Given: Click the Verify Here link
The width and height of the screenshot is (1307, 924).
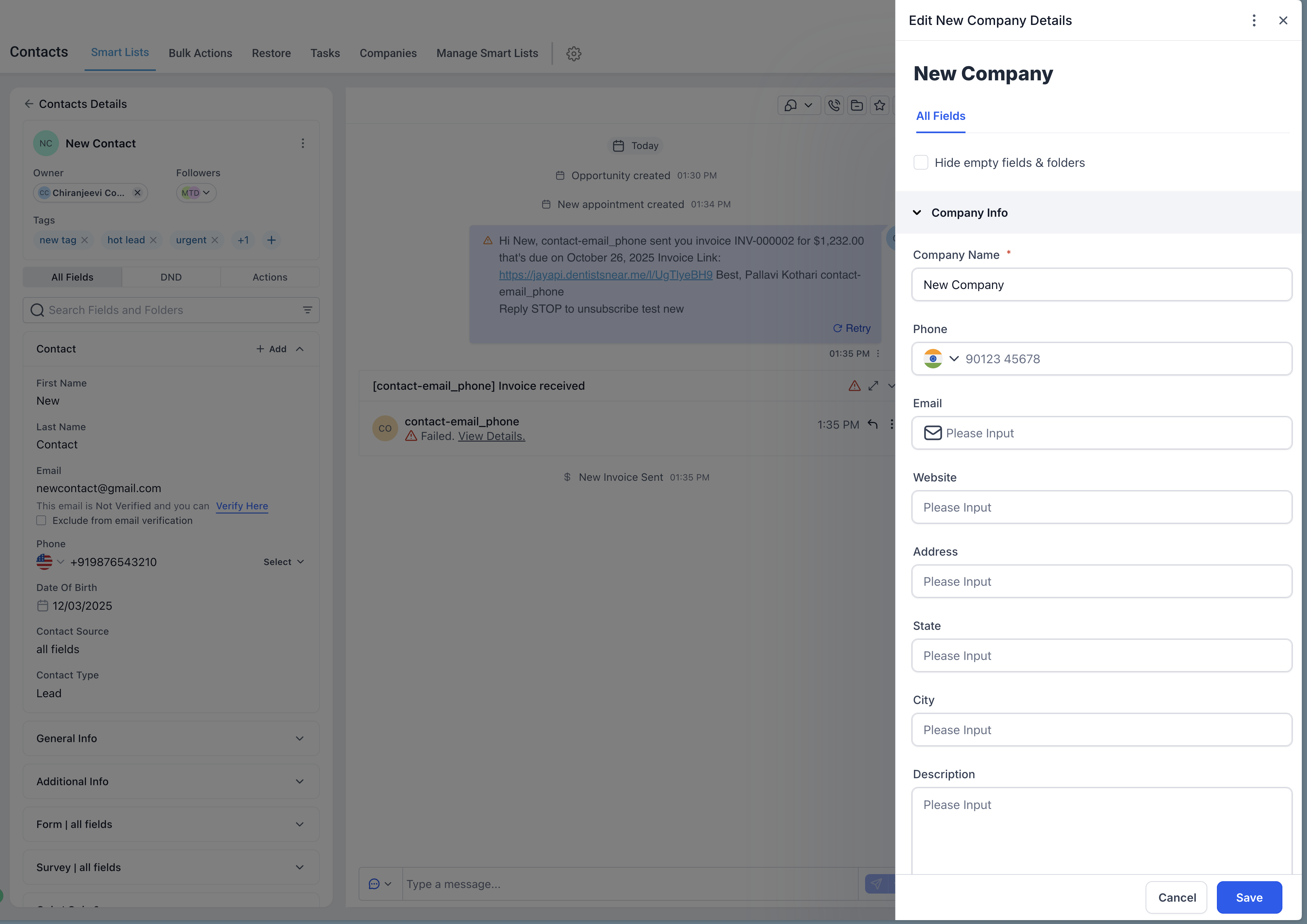Looking at the screenshot, I should 242,506.
